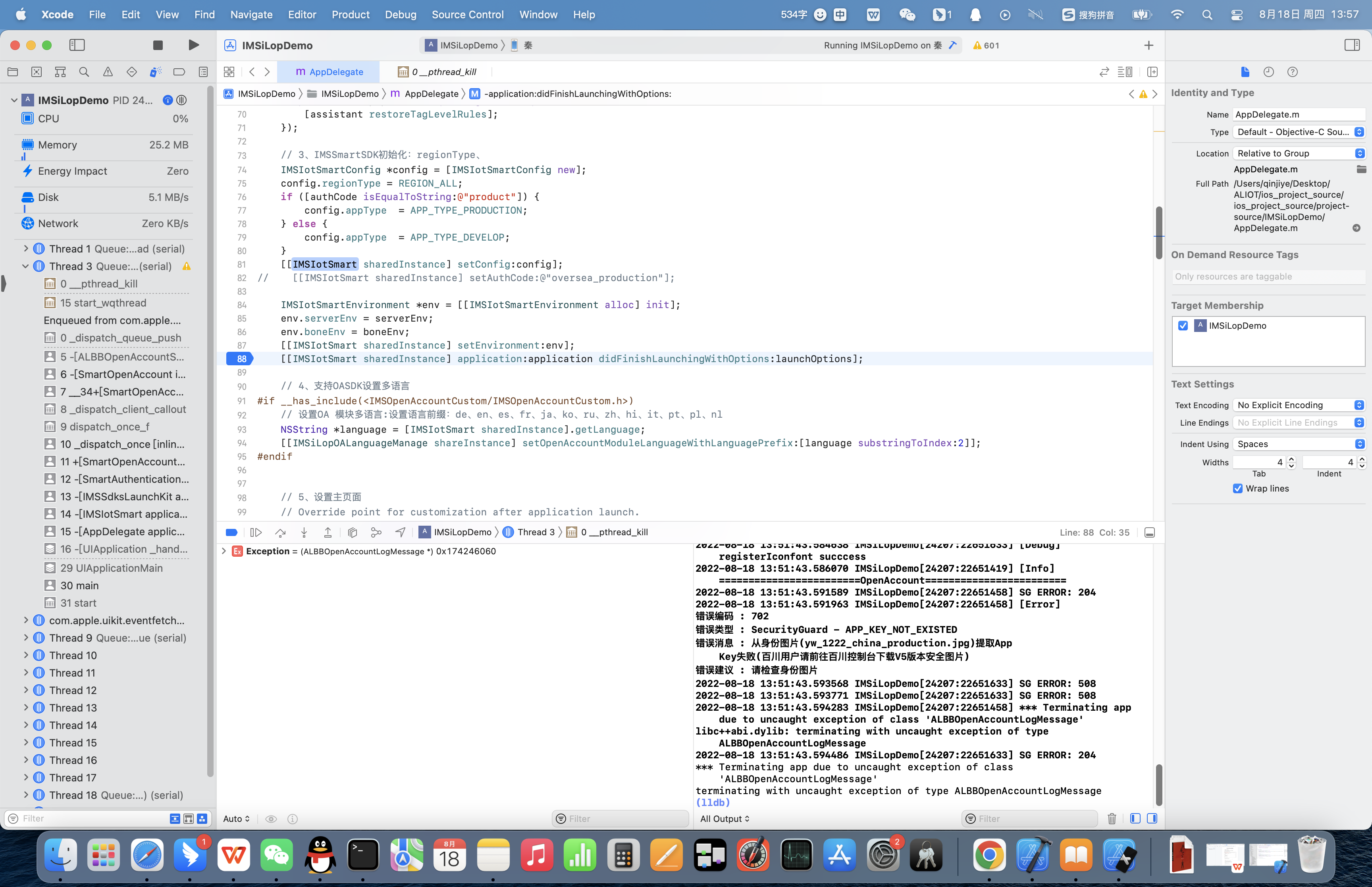Deactivate breakpoints in the debug bar
This screenshot has height=887, width=1372.
[x=231, y=533]
